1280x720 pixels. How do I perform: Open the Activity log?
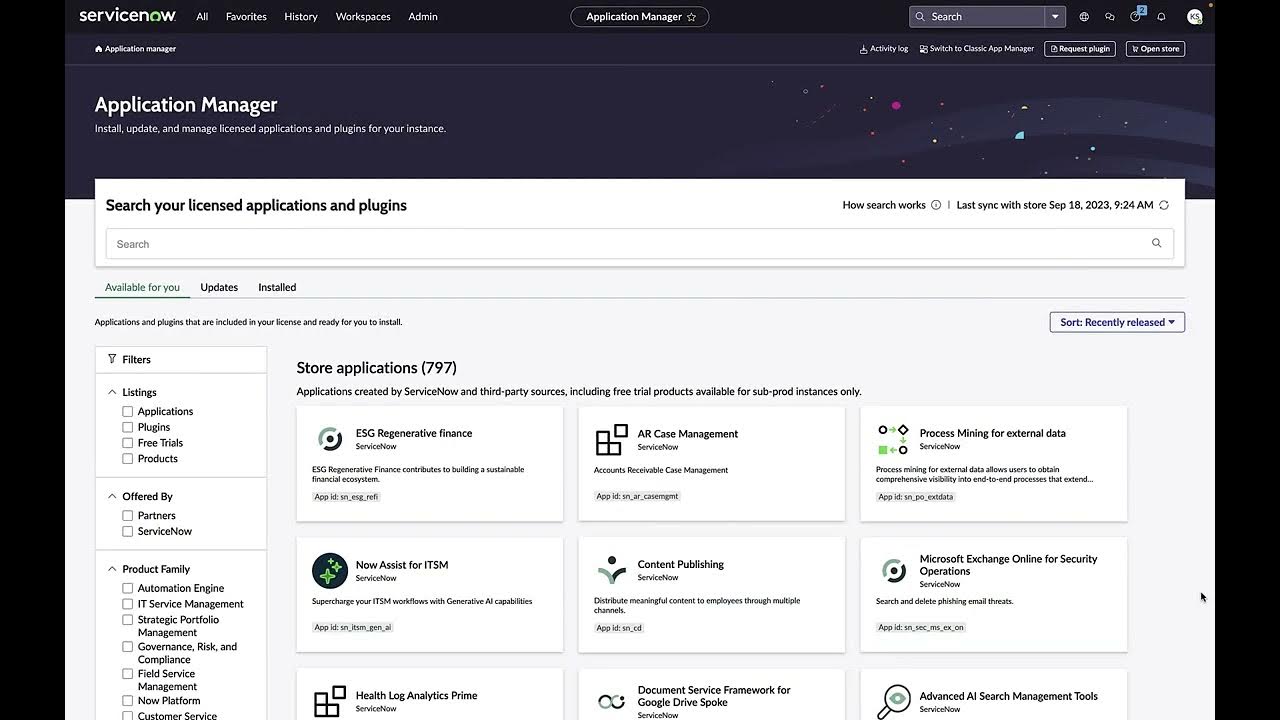click(x=884, y=49)
